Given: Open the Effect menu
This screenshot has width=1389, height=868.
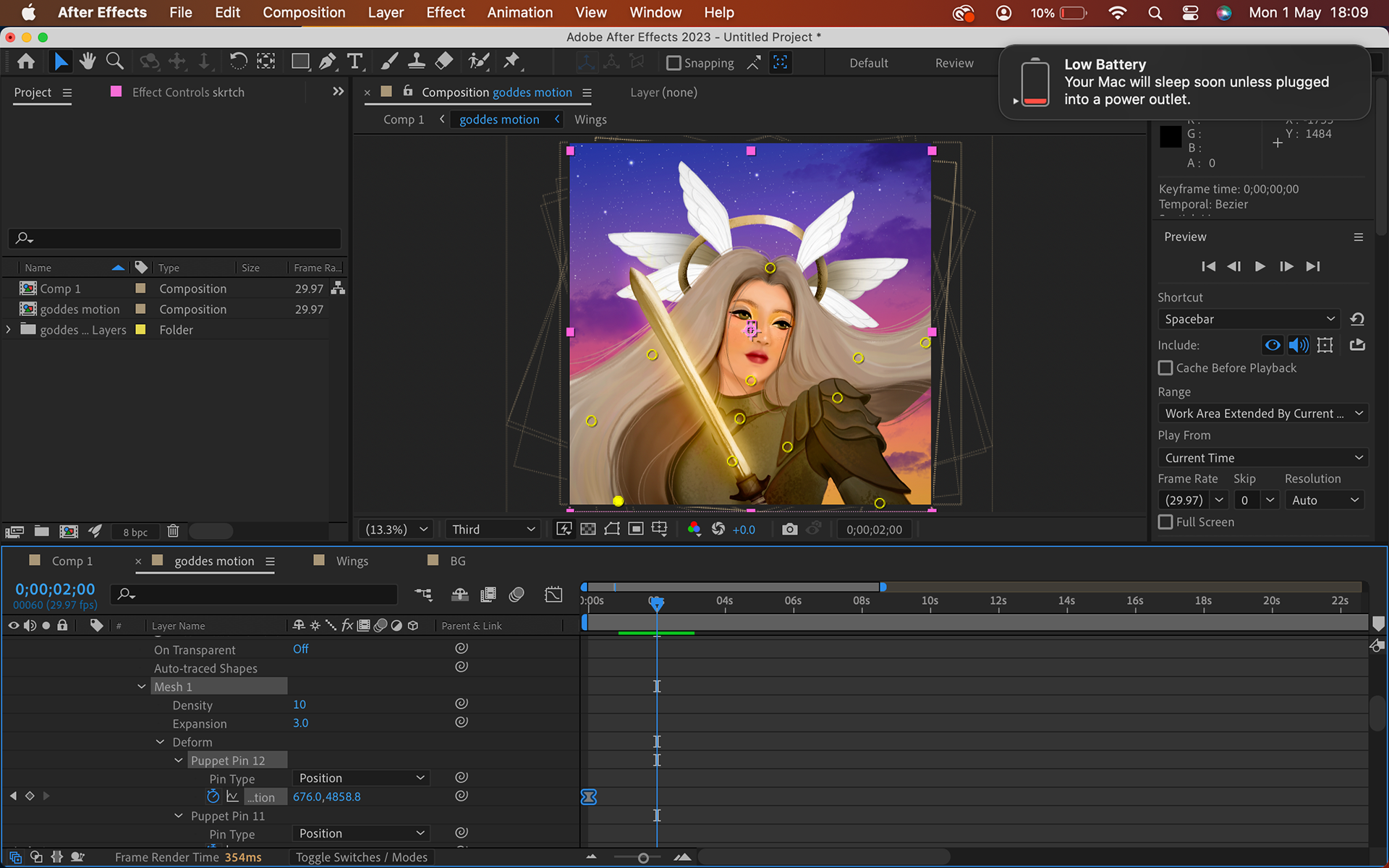Looking at the screenshot, I should 446,12.
